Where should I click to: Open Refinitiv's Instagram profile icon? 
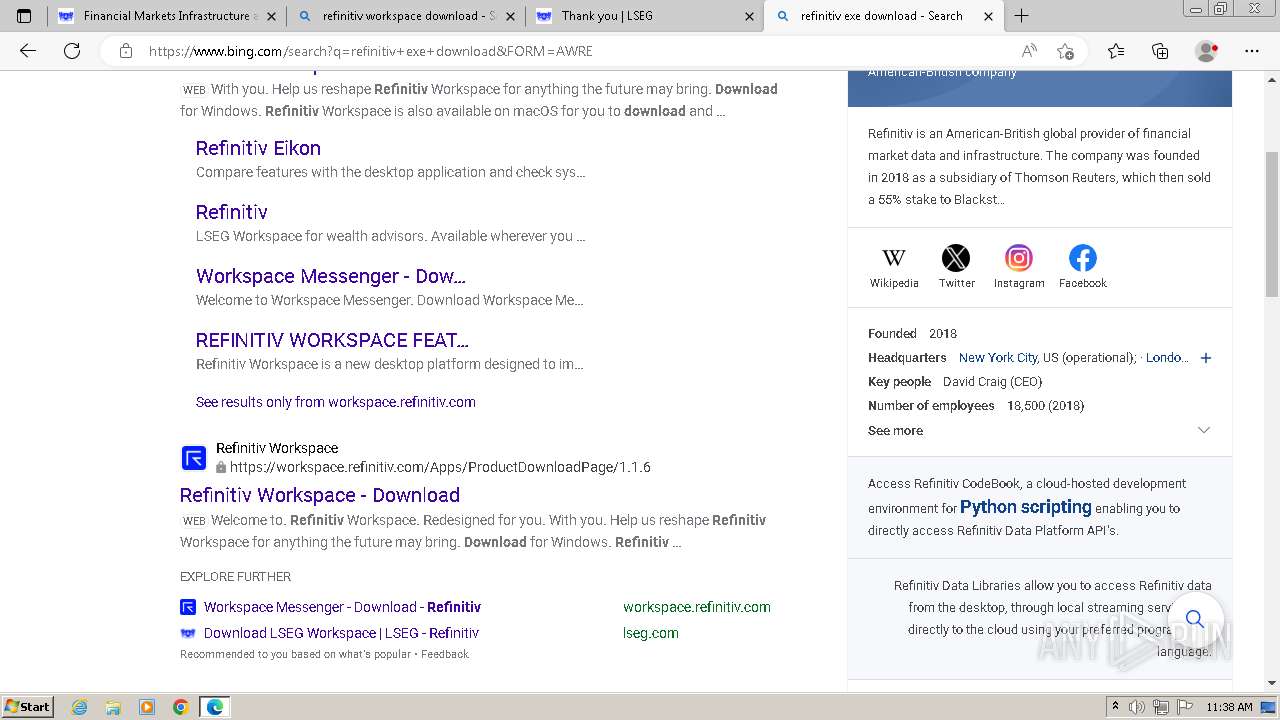1019,258
